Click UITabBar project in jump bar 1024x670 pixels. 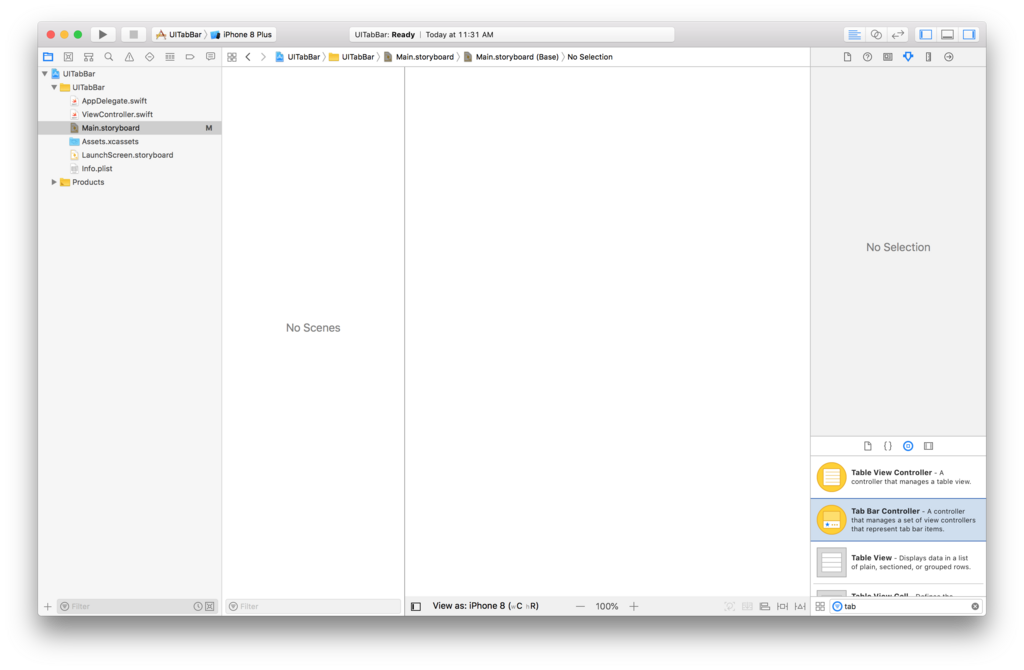pyautogui.click(x=298, y=57)
